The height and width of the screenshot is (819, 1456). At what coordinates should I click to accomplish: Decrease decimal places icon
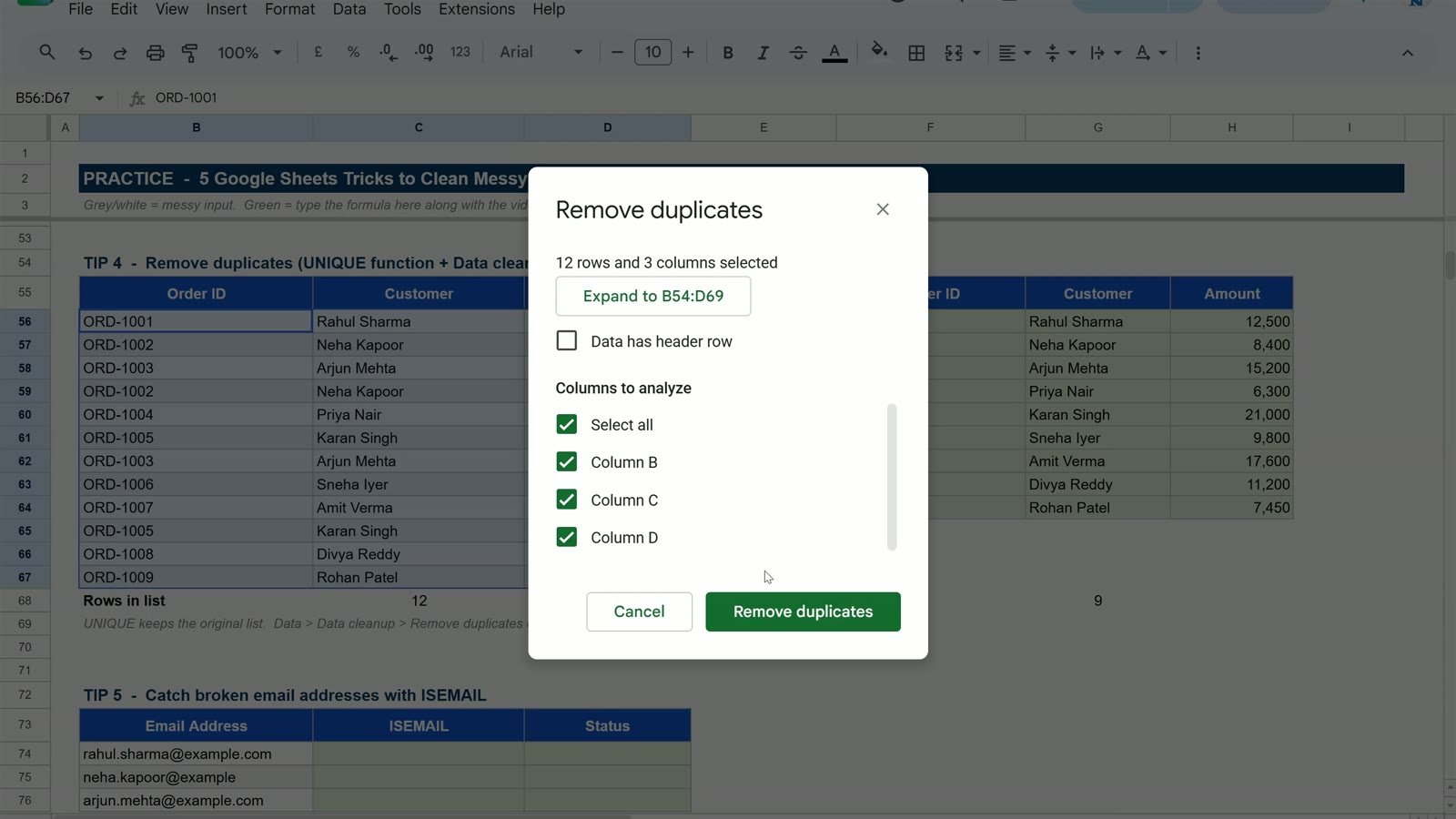pos(389,53)
